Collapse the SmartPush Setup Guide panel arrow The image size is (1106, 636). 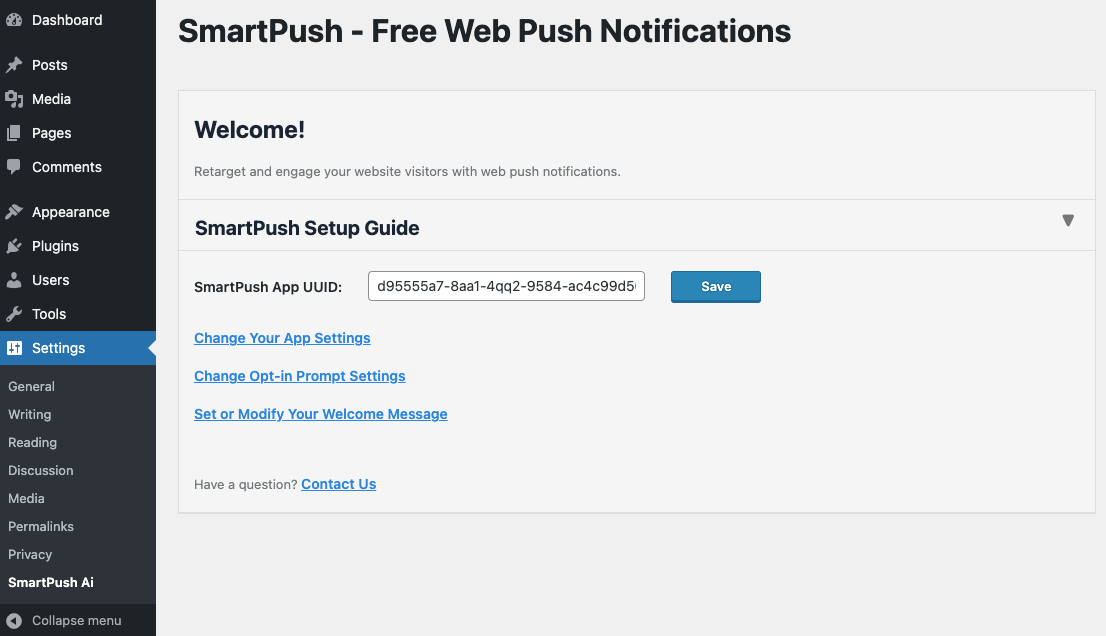click(x=1068, y=221)
